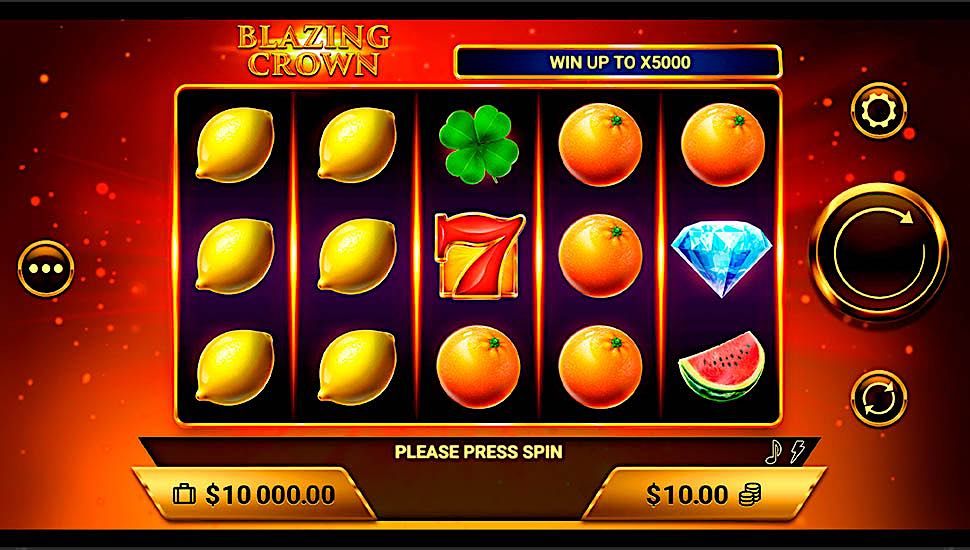This screenshot has width=970, height=550.
Task: Click the orange at bottom of third reel
Action: pos(478,367)
